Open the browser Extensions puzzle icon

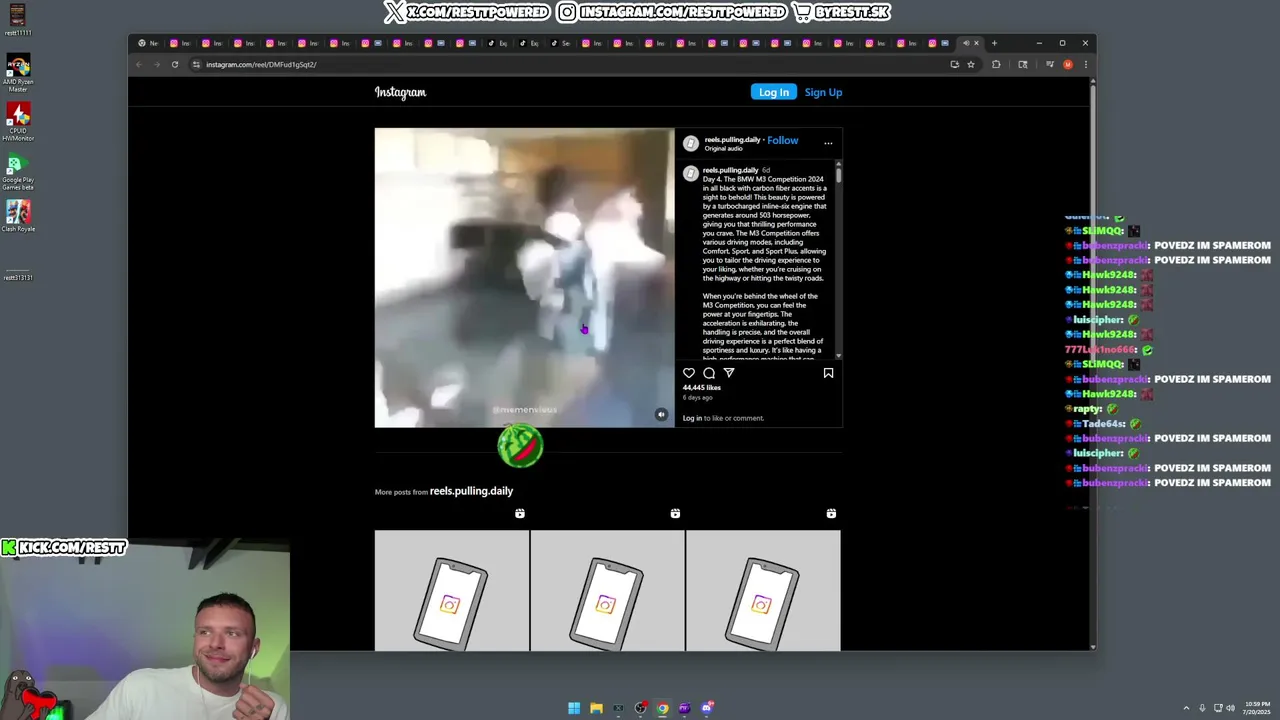point(996,64)
